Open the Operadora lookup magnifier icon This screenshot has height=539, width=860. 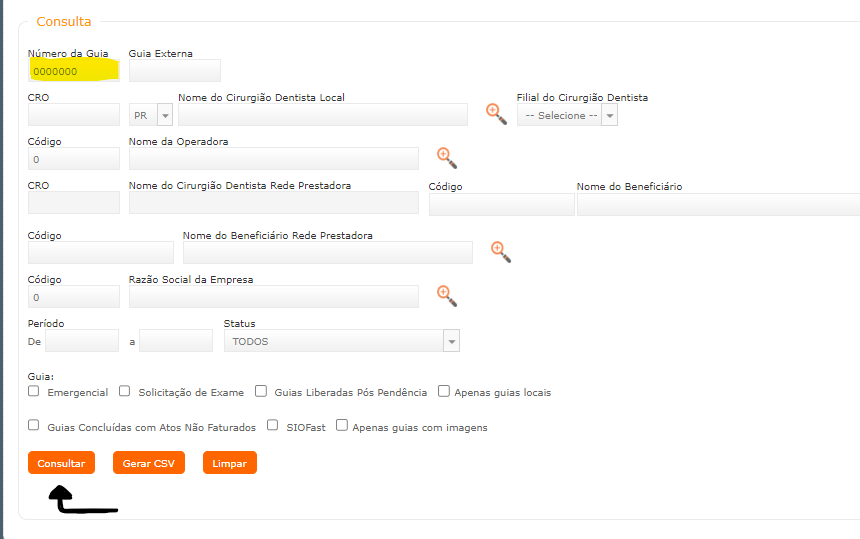click(x=446, y=157)
